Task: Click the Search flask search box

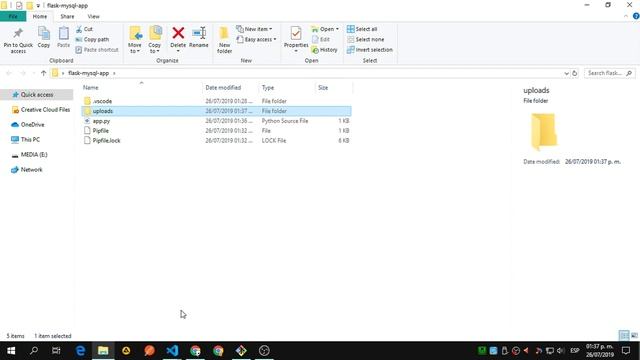Action: (x=610, y=73)
